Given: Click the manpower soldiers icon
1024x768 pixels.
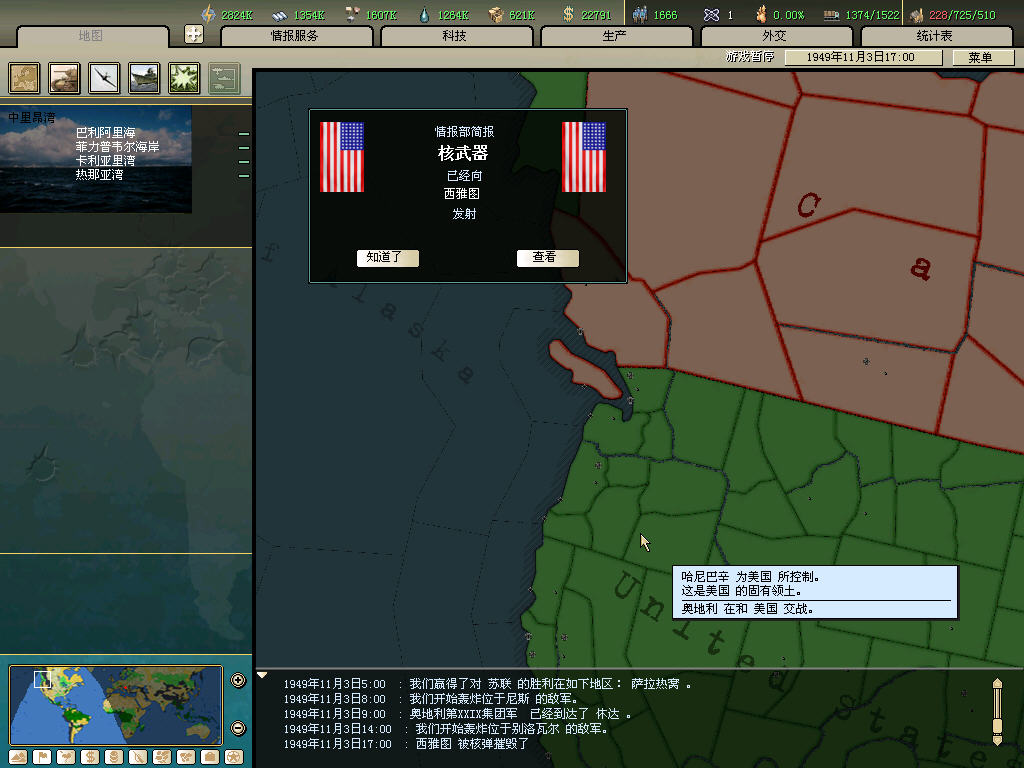Looking at the screenshot, I should point(640,14).
